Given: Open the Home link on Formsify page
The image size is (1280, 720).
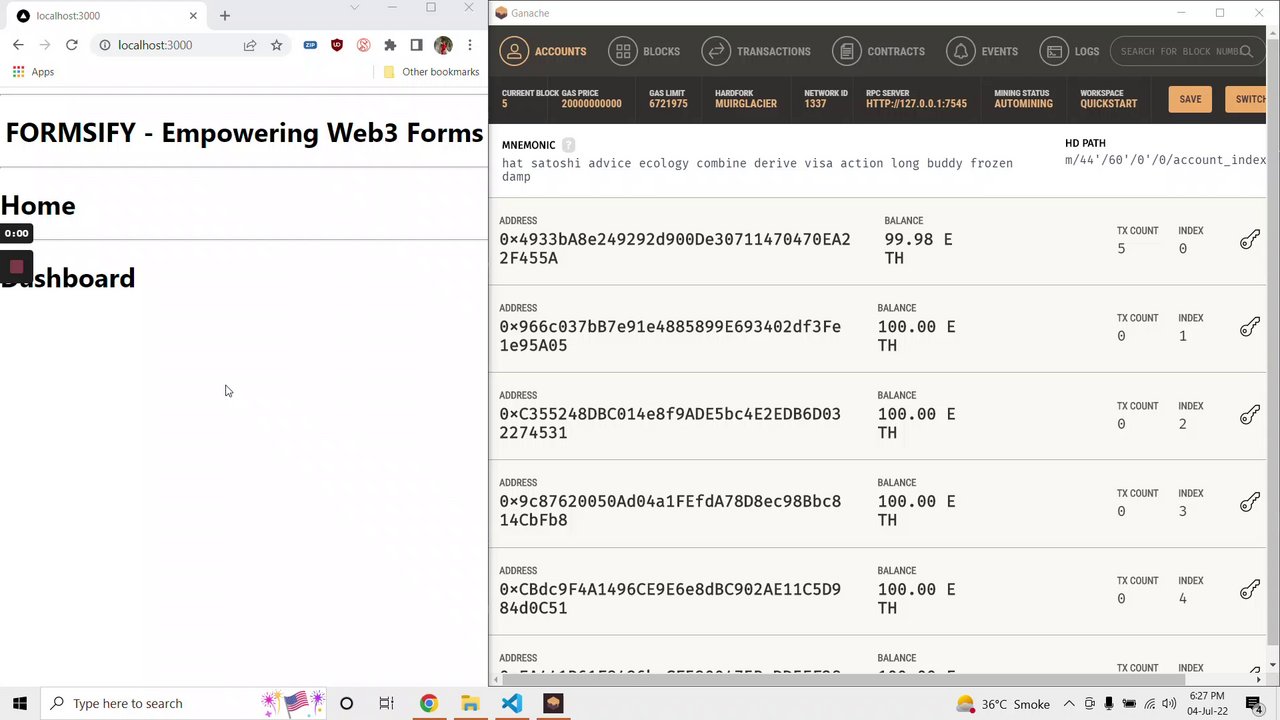Looking at the screenshot, I should tap(38, 205).
